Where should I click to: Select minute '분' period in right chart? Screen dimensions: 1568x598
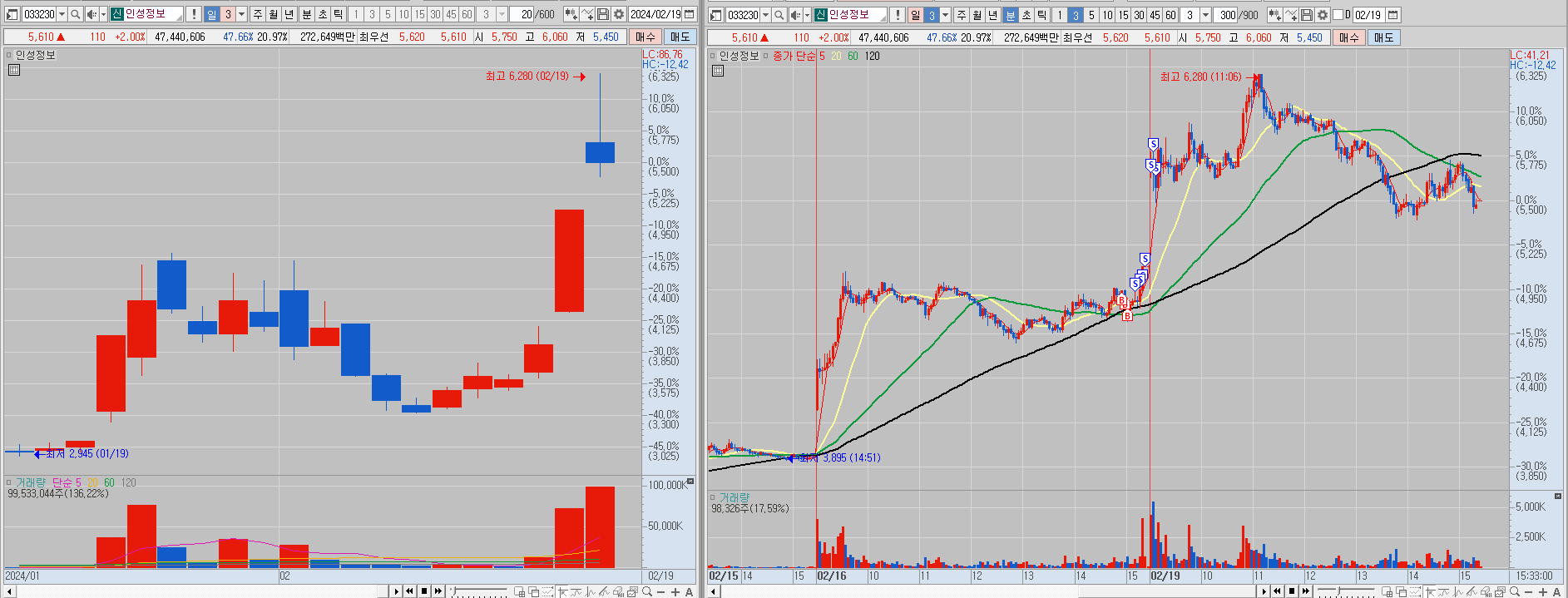(x=1010, y=15)
